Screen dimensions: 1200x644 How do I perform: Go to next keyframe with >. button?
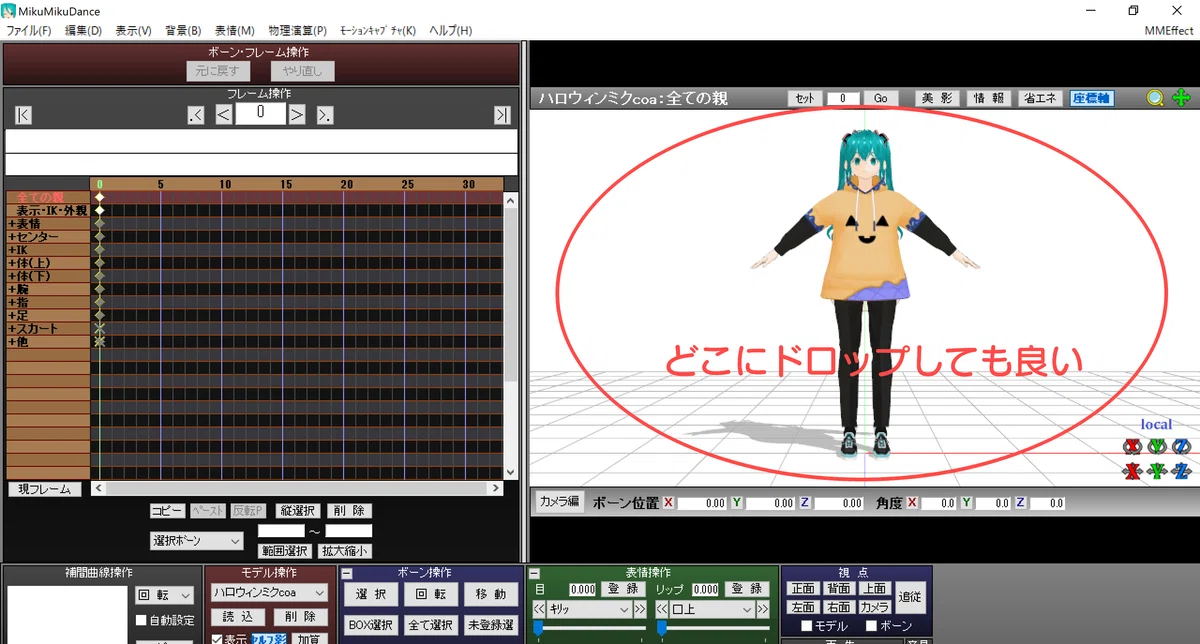(x=325, y=115)
